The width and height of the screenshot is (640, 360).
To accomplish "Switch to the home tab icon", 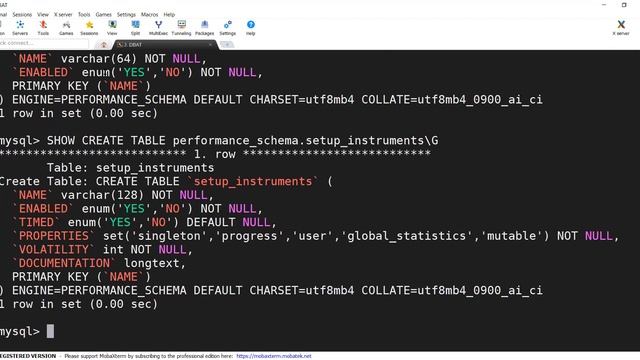I will (x=104, y=44).
